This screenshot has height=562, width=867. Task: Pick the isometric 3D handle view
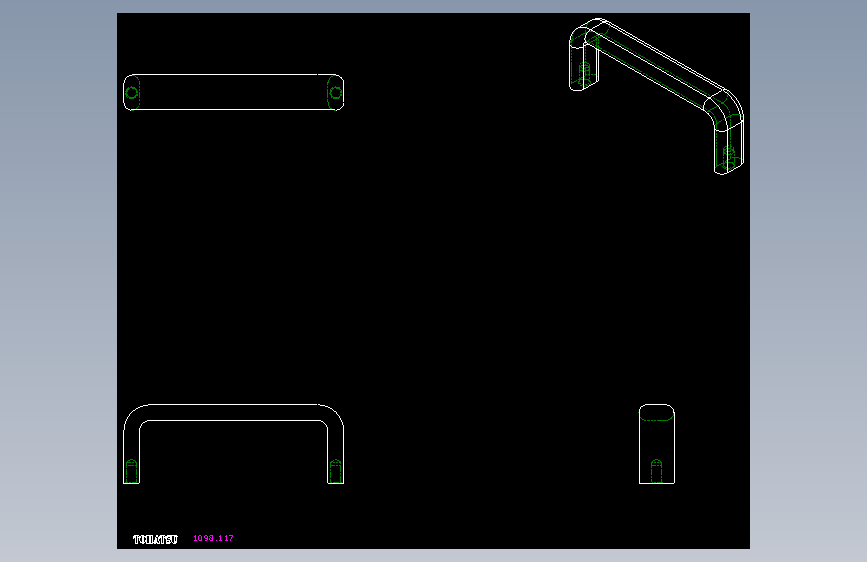pos(656,96)
